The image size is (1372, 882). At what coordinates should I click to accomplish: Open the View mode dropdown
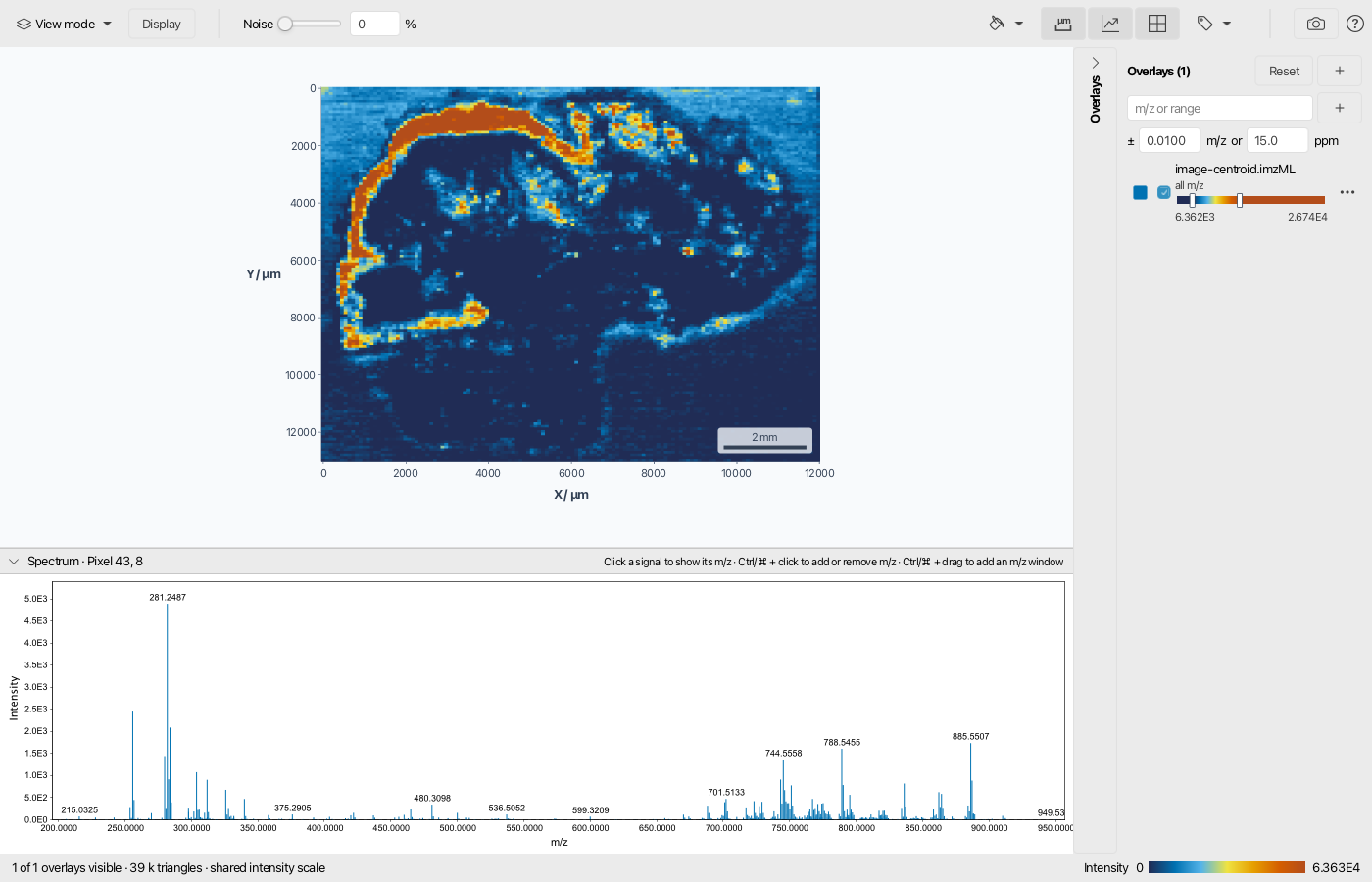pos(64,24)
